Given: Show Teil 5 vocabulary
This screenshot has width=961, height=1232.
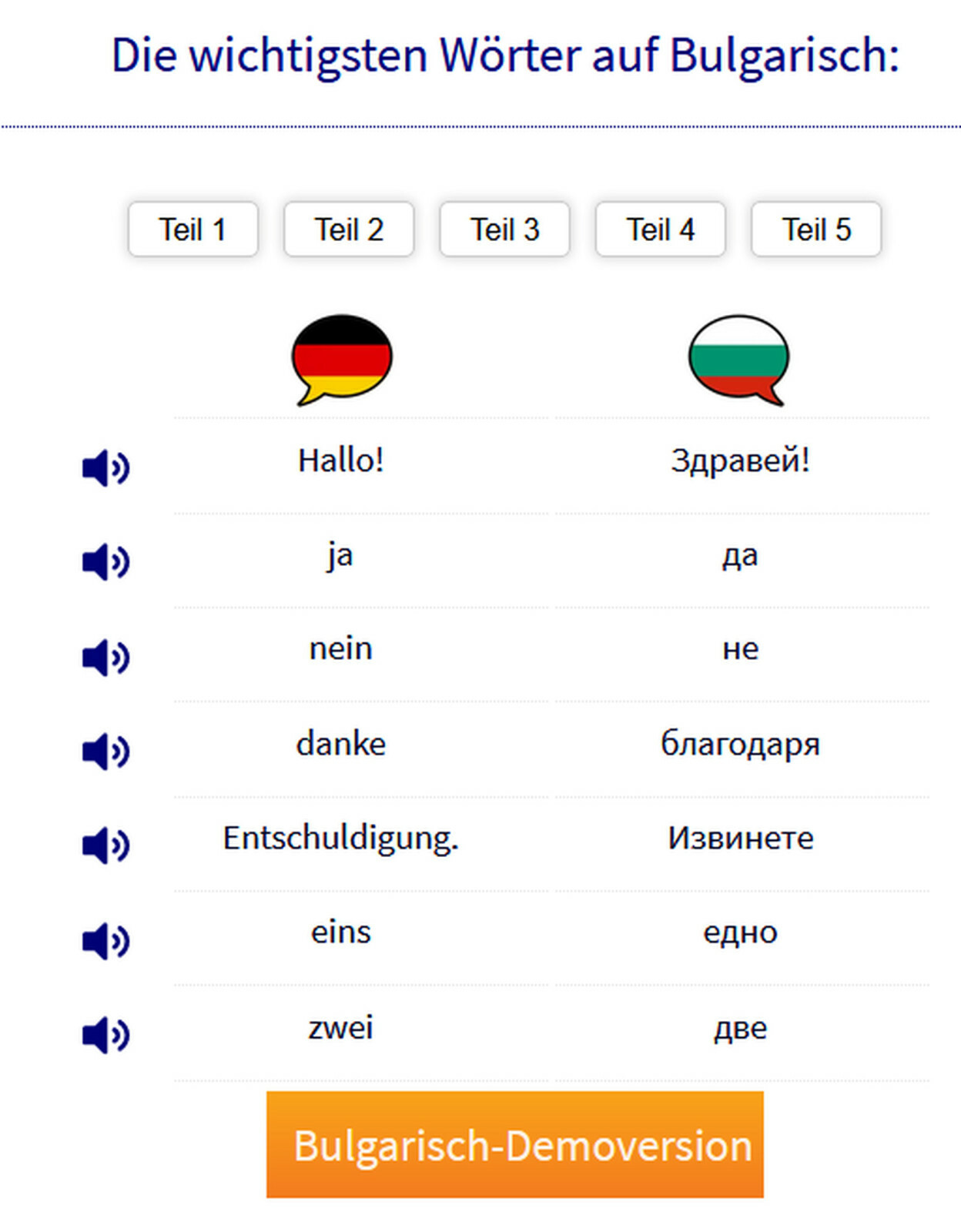Looking at the screenshot, I should [816, 229].
